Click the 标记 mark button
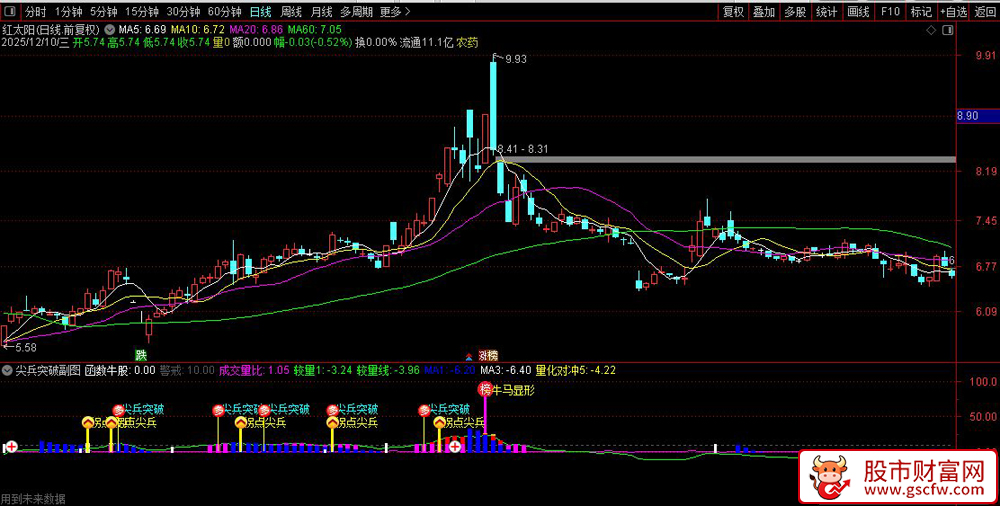 click(922, 11)
